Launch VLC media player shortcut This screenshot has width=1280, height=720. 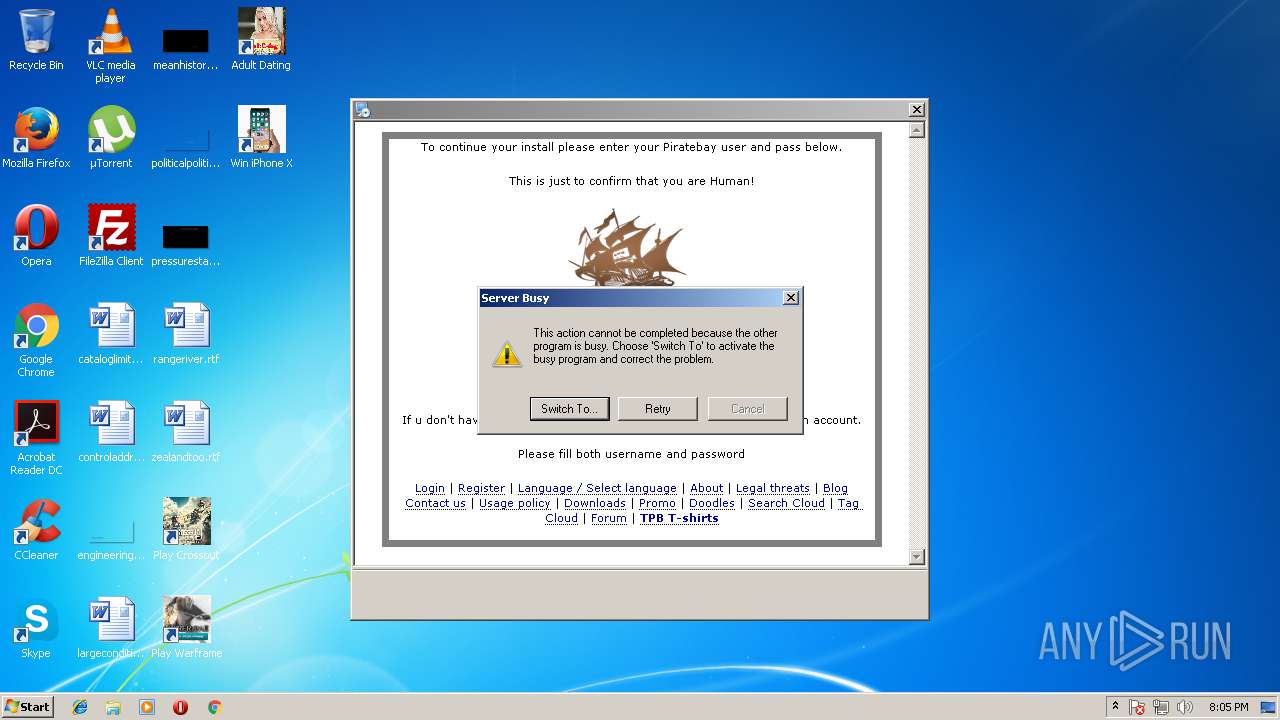(x=110, y=45)
